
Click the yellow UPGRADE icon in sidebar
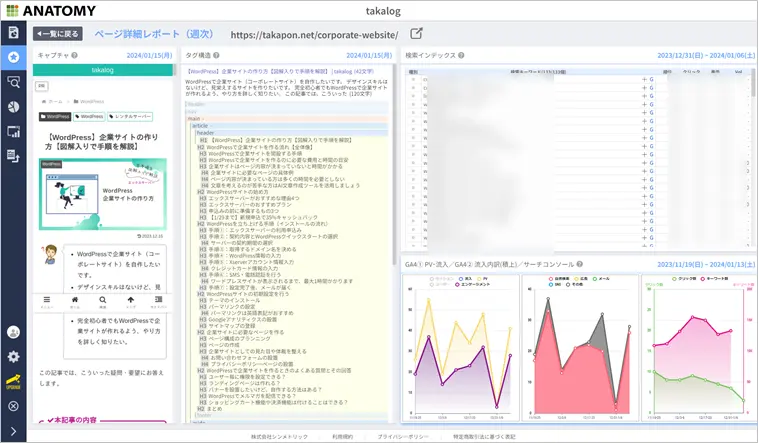[x=14, y=382]
